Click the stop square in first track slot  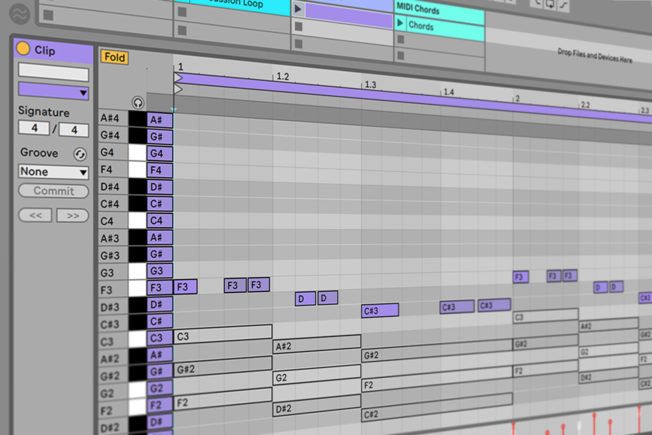49,15
